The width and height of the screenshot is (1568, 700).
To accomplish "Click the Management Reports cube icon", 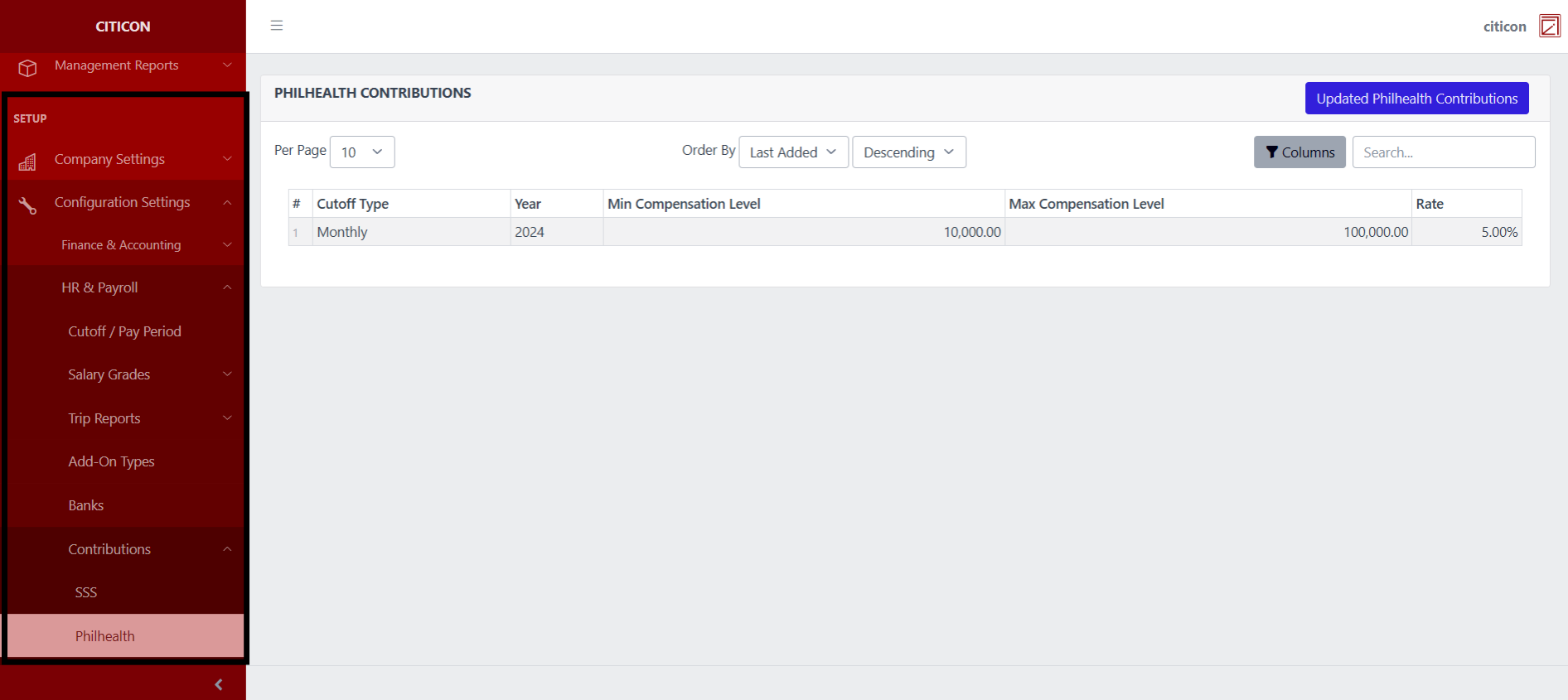I will 27,67.
